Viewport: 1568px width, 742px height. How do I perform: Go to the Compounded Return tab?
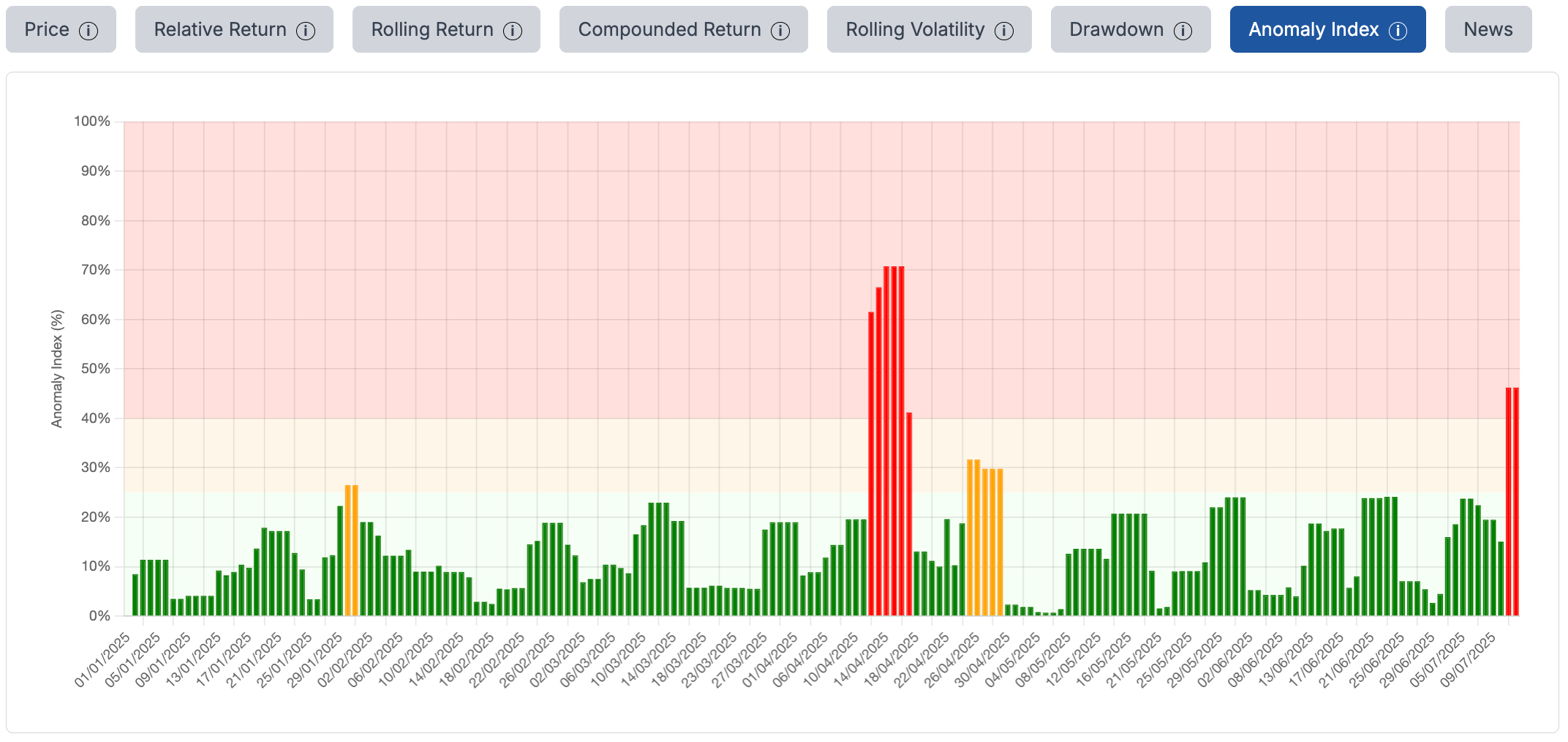click(x=669, y=30)
